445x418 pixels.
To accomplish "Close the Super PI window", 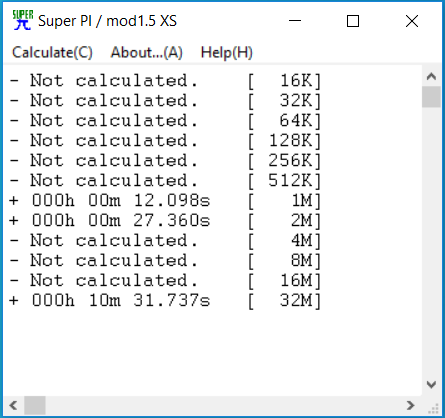I will (412, 21).
